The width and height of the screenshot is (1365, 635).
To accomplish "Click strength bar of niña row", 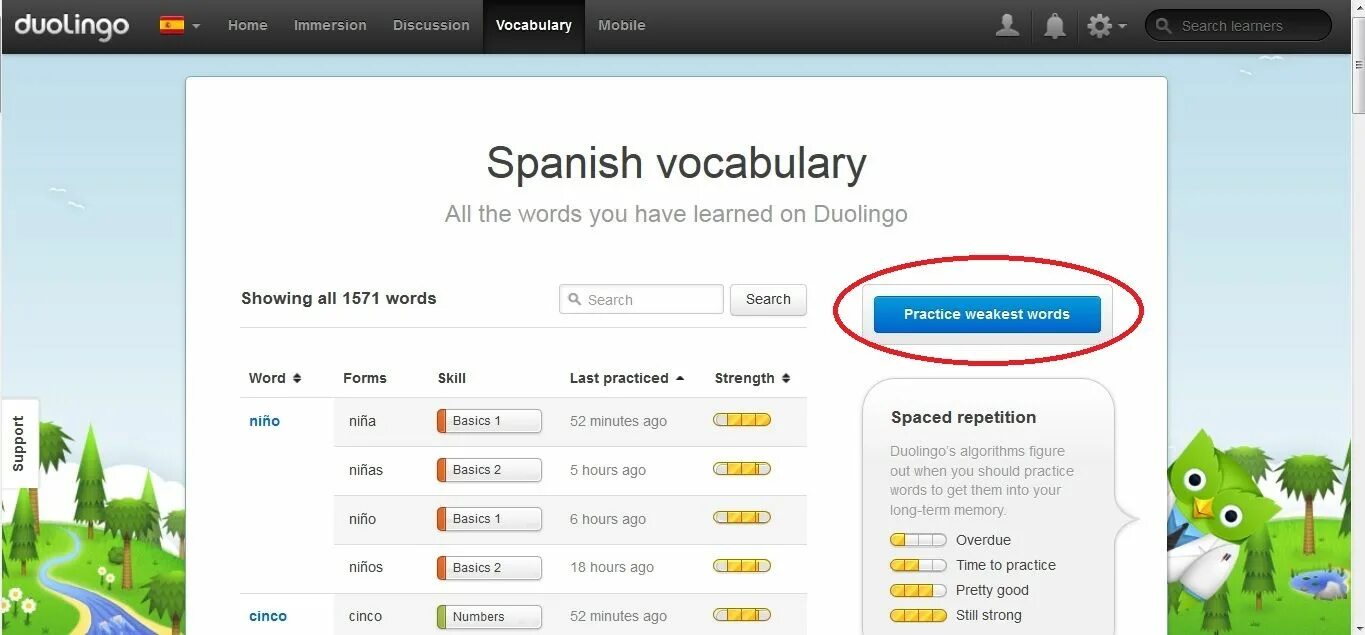I will click(742, 420).
